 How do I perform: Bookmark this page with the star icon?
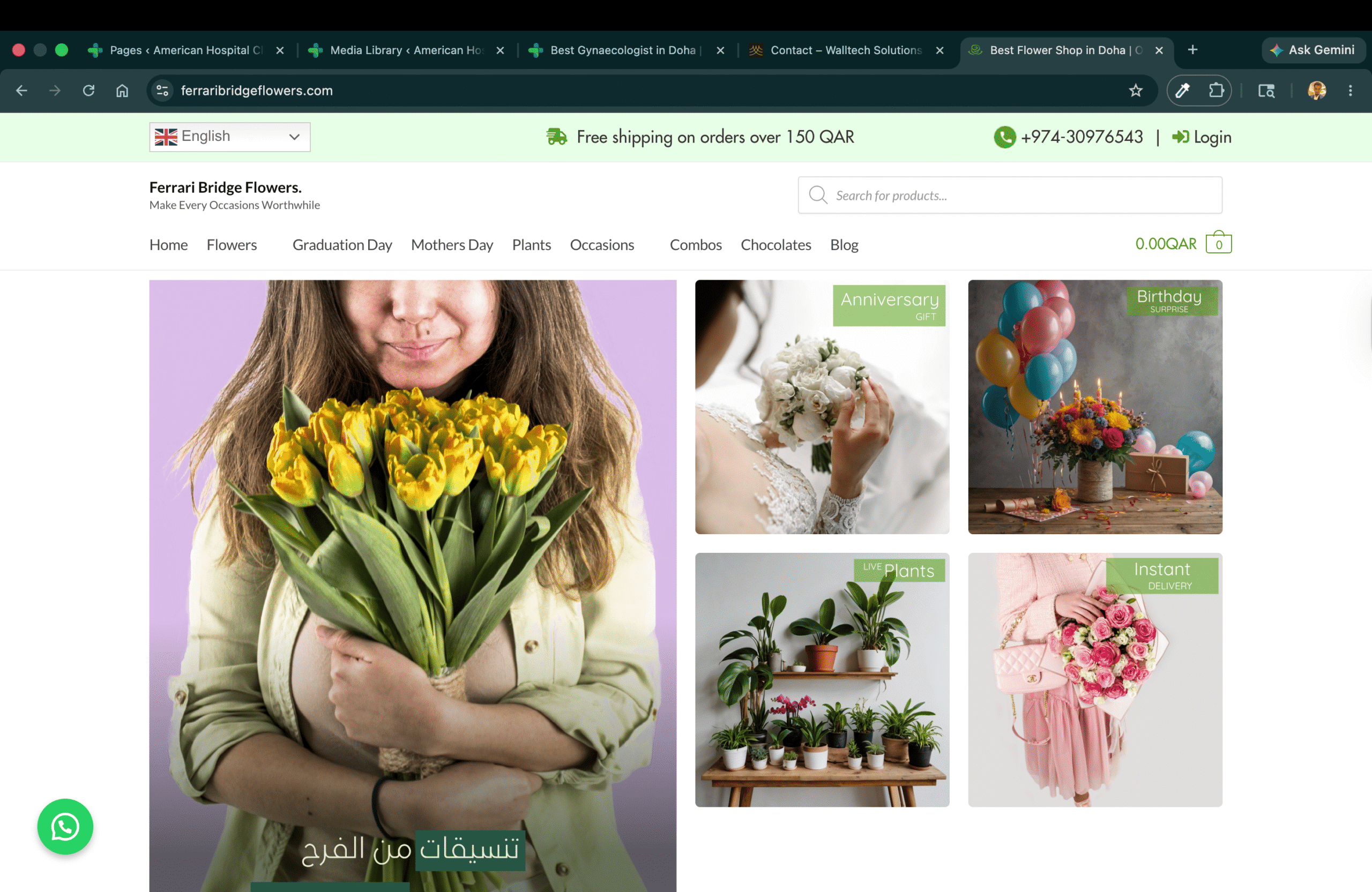[x=1135, y=91]
